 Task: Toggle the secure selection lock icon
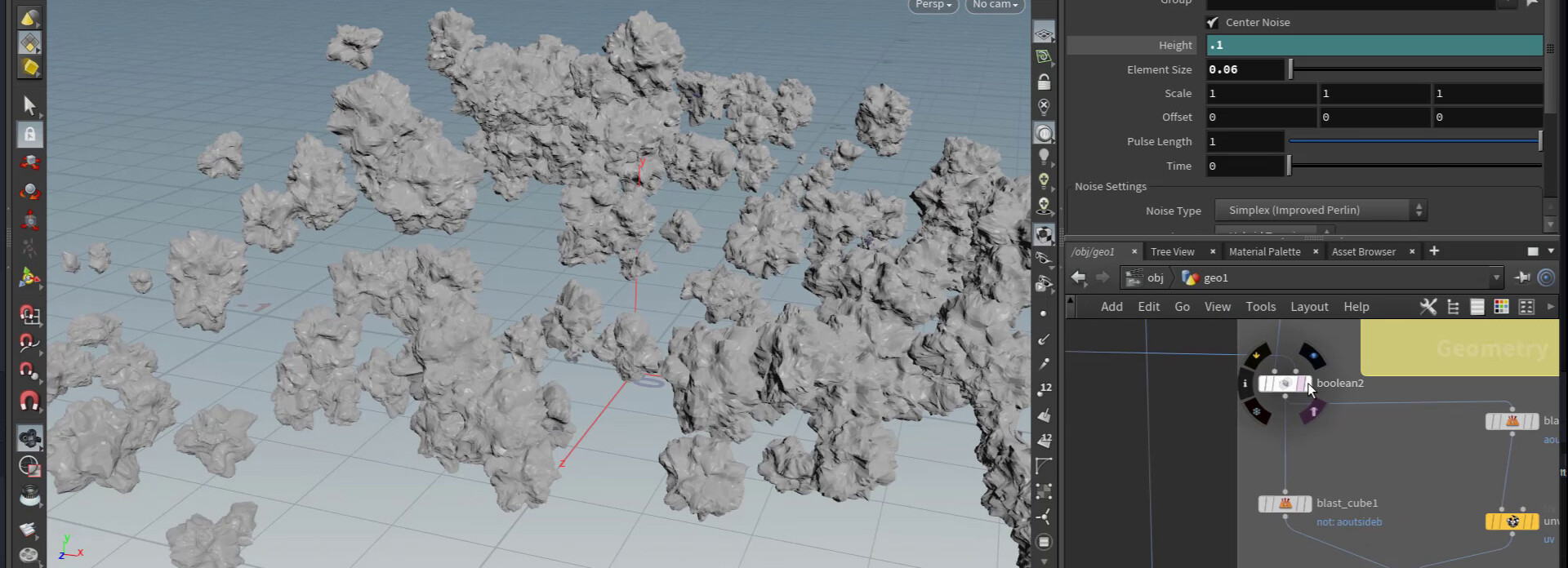tap(29, 134)
